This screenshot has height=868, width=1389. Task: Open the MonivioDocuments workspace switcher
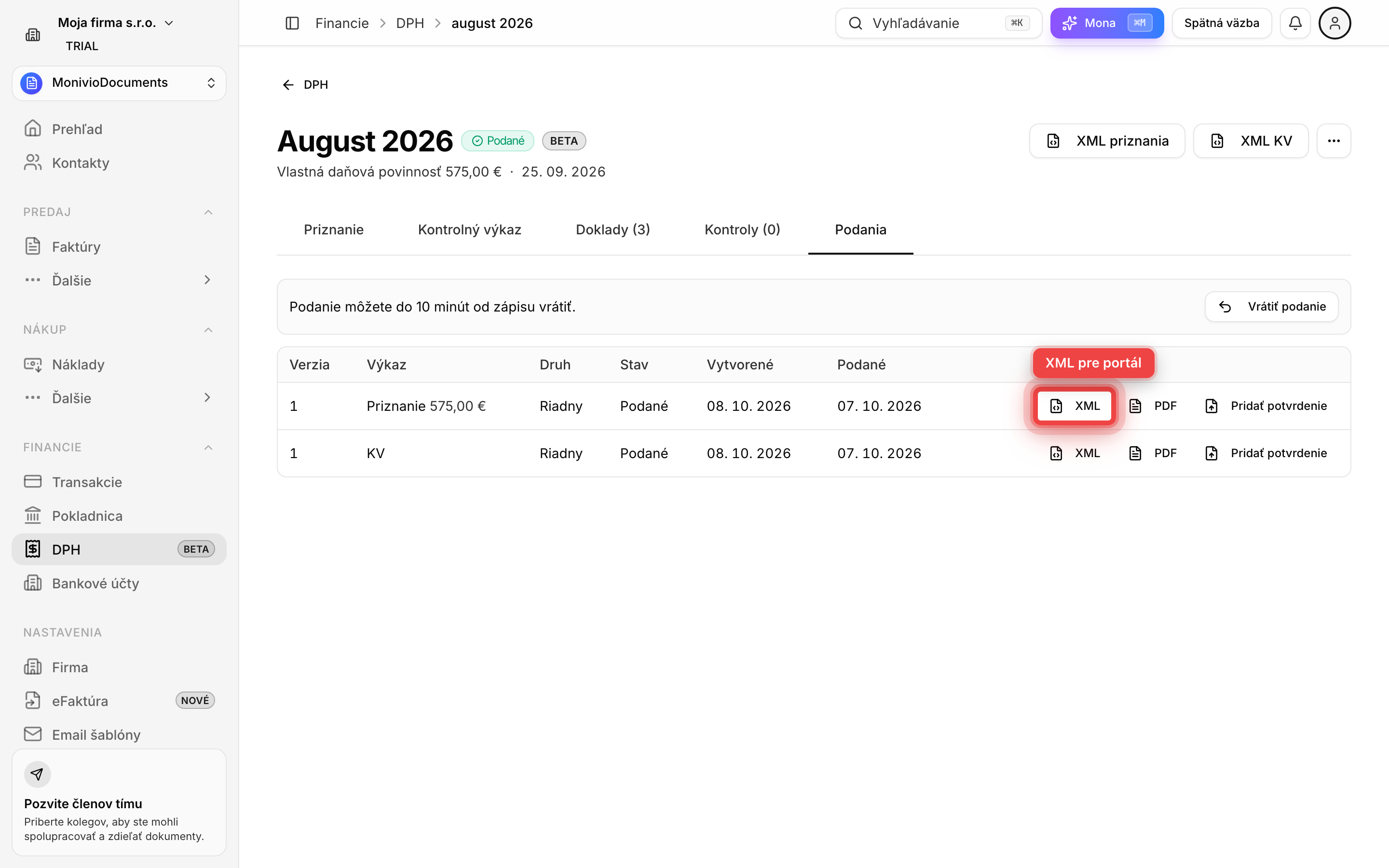click(x=119, y=83)
